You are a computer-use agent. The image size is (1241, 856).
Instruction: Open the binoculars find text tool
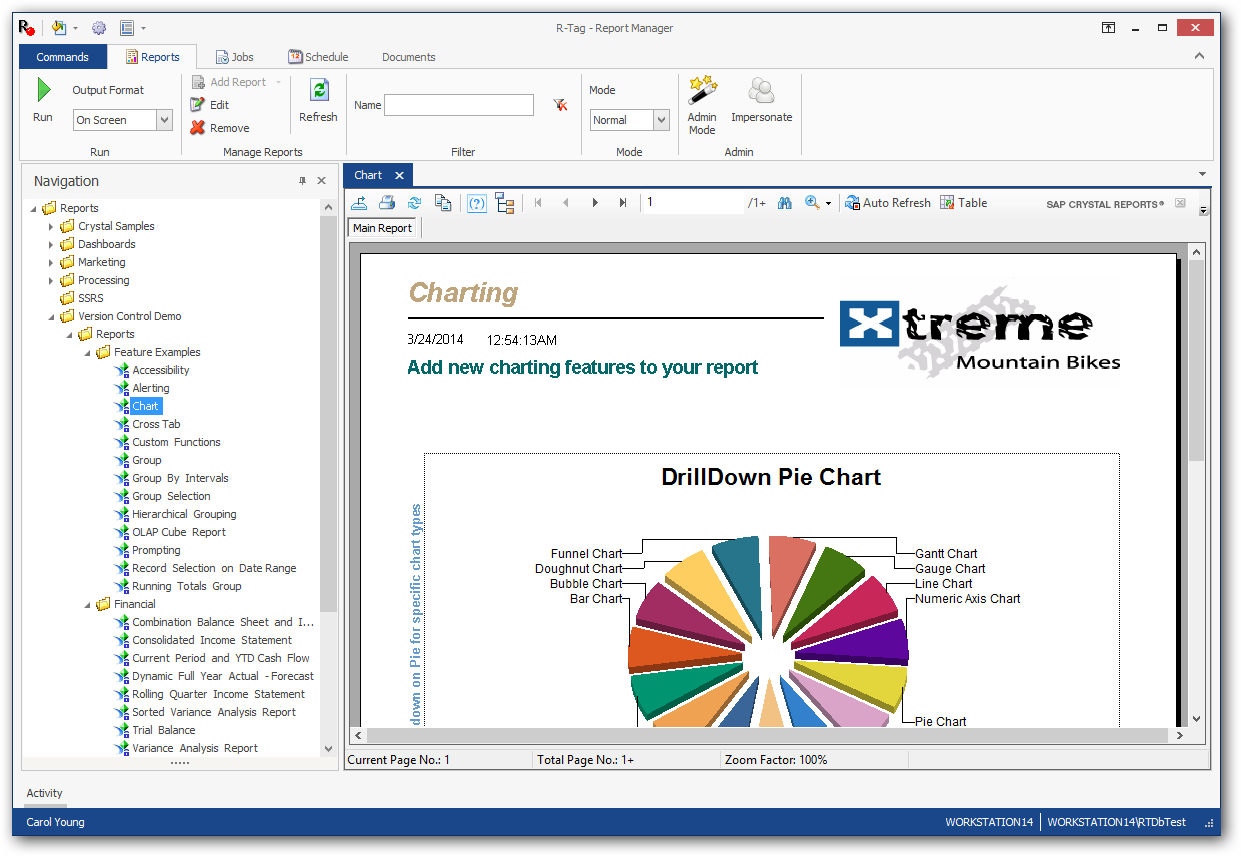(785, 203)
